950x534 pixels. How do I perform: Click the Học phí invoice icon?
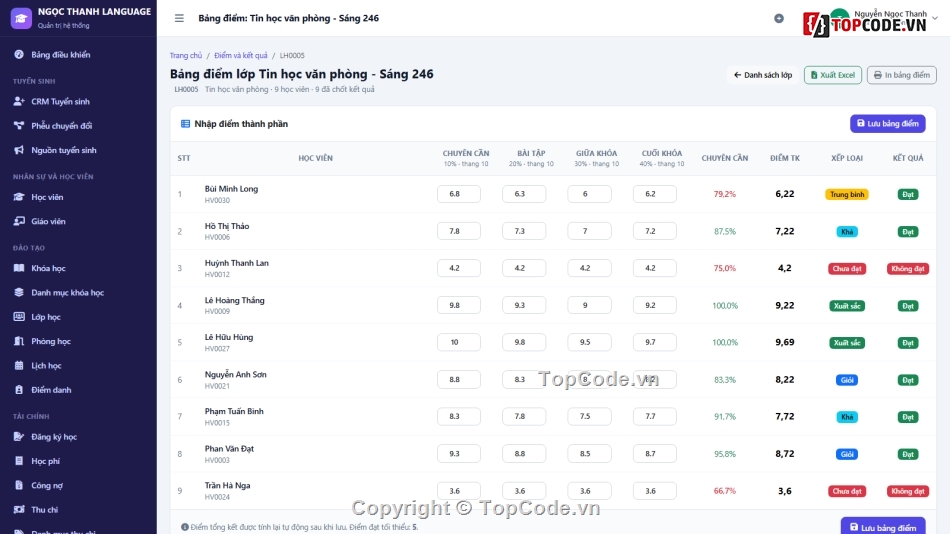(x=19, y=461)
